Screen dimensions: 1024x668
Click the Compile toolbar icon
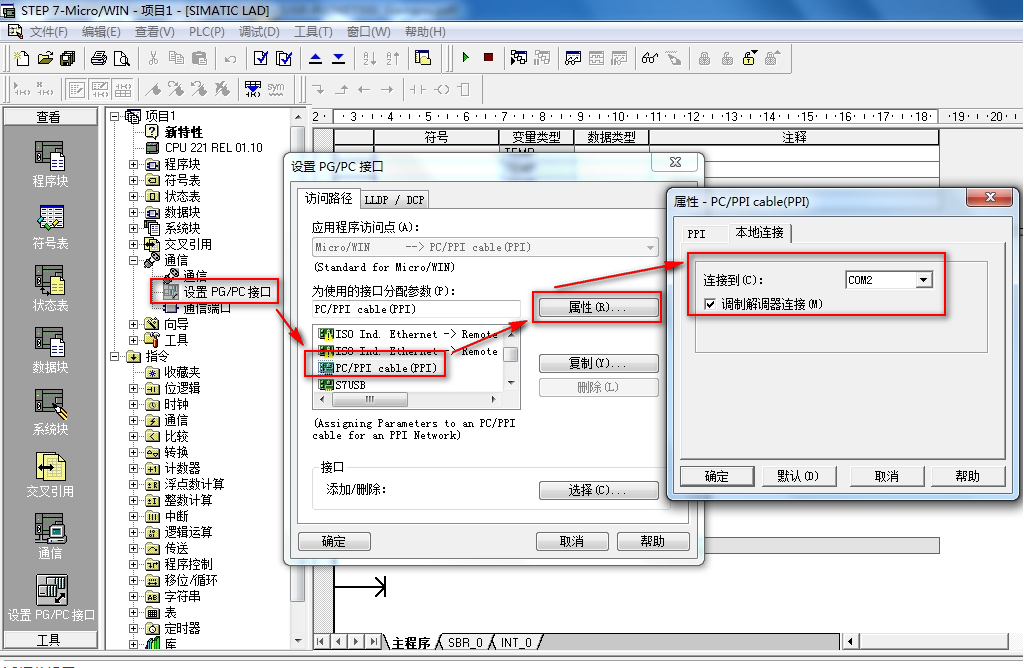(x=261, y=59)
